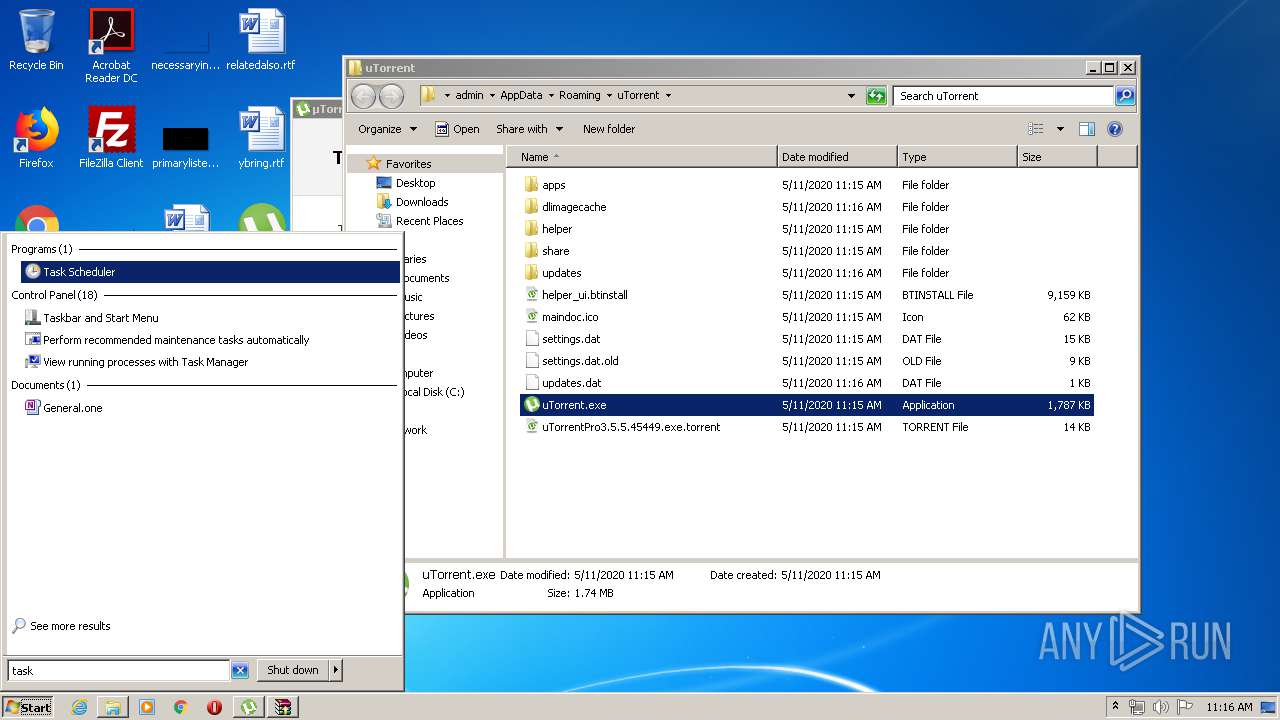Sort by Name column header
The height and width of the screenshot is (720, 1280).
point(642,157)
